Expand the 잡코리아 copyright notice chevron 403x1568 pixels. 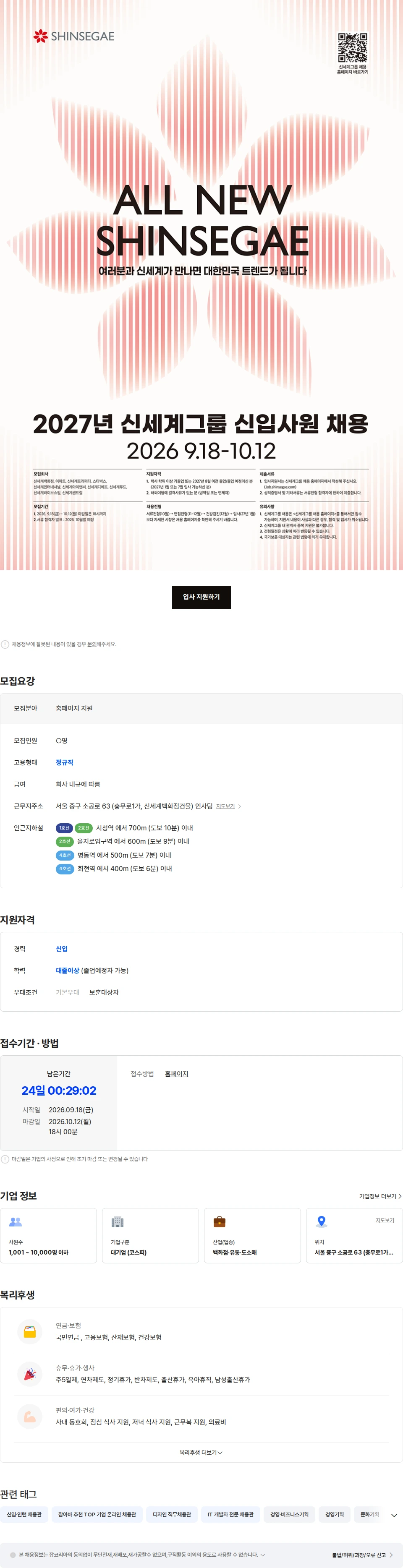263,1555
